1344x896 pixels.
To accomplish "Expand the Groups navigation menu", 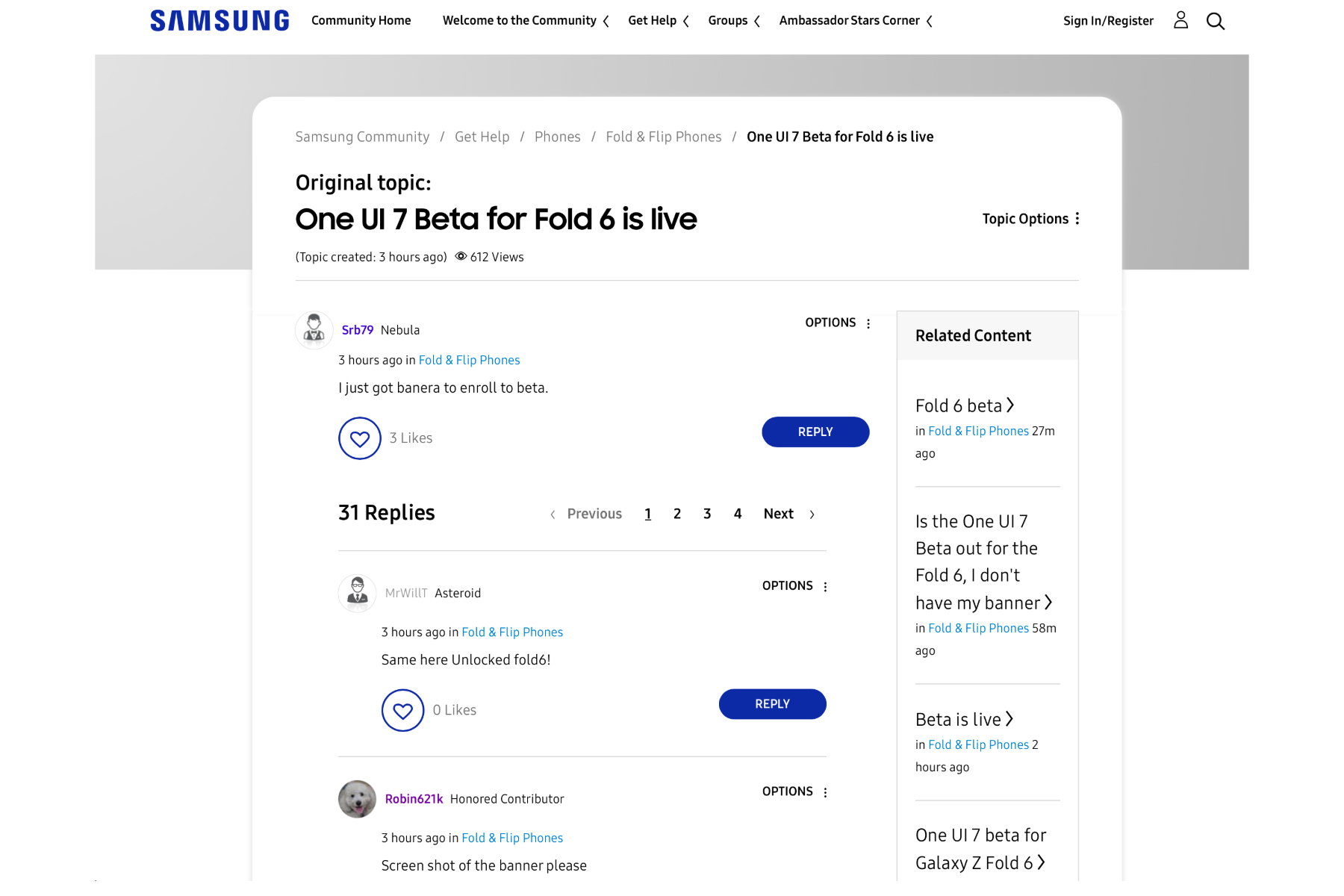I will click(734, 21).
